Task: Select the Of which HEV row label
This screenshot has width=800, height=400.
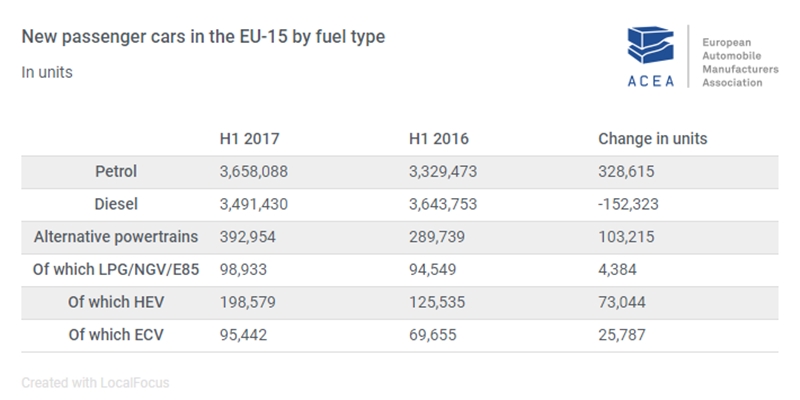Action: (115, 302)
